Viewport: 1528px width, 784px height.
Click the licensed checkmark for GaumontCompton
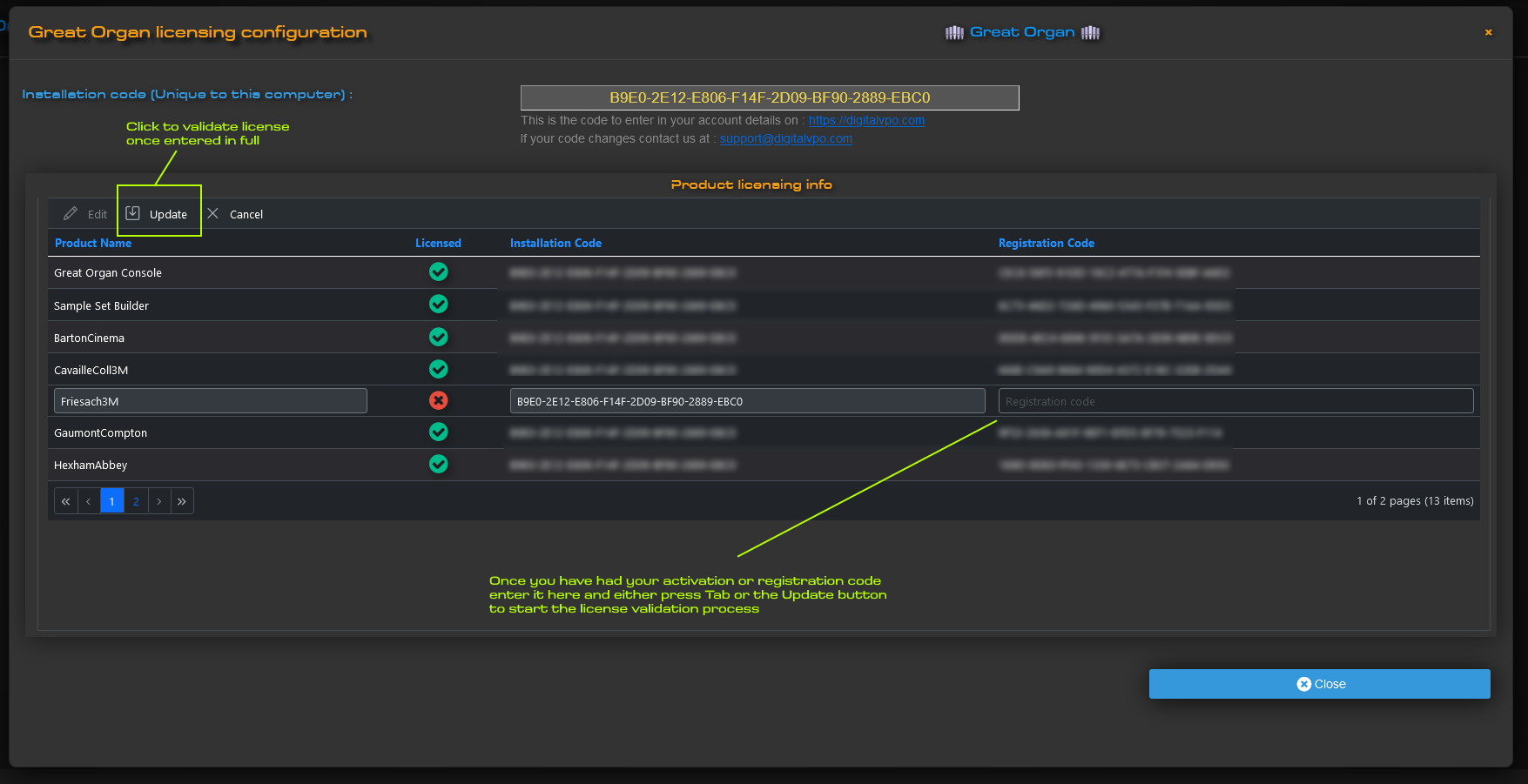[x=439, y=432]
